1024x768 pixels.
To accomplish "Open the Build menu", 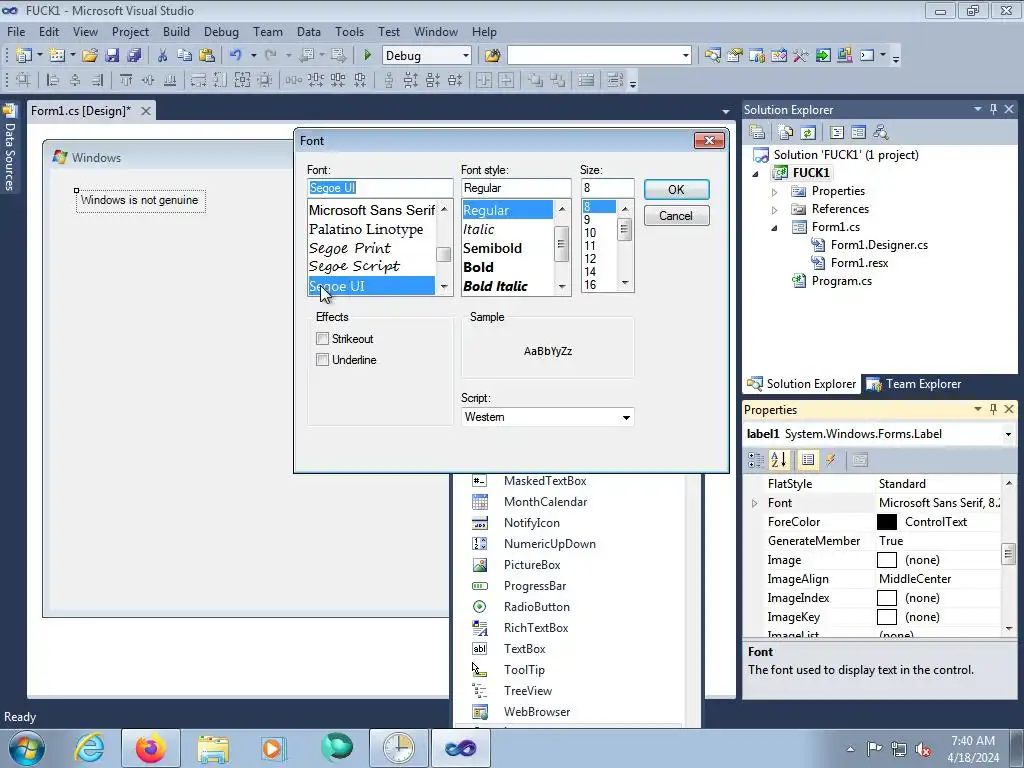I will (176, 31).
